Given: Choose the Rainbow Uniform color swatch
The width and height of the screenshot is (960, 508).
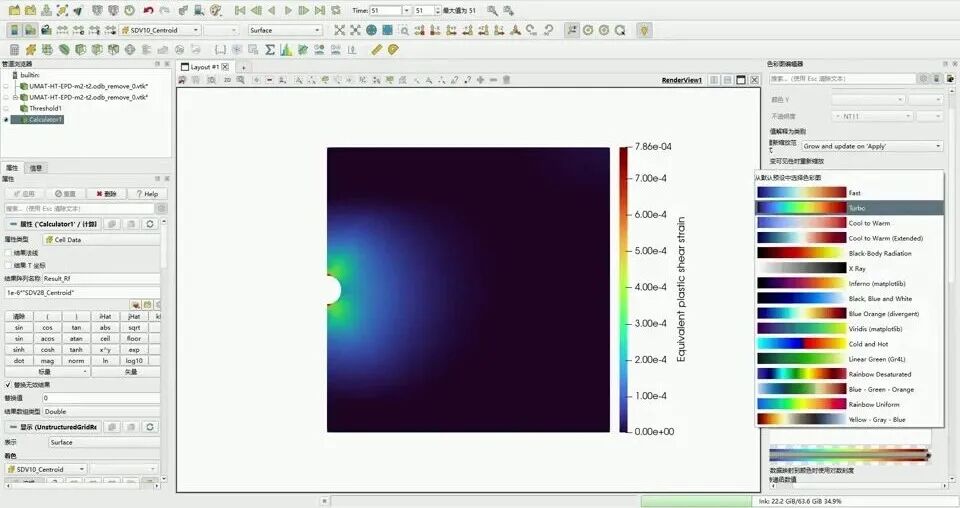Looking at the screenshot, I should pyautogui.click(x=801, y=404).
